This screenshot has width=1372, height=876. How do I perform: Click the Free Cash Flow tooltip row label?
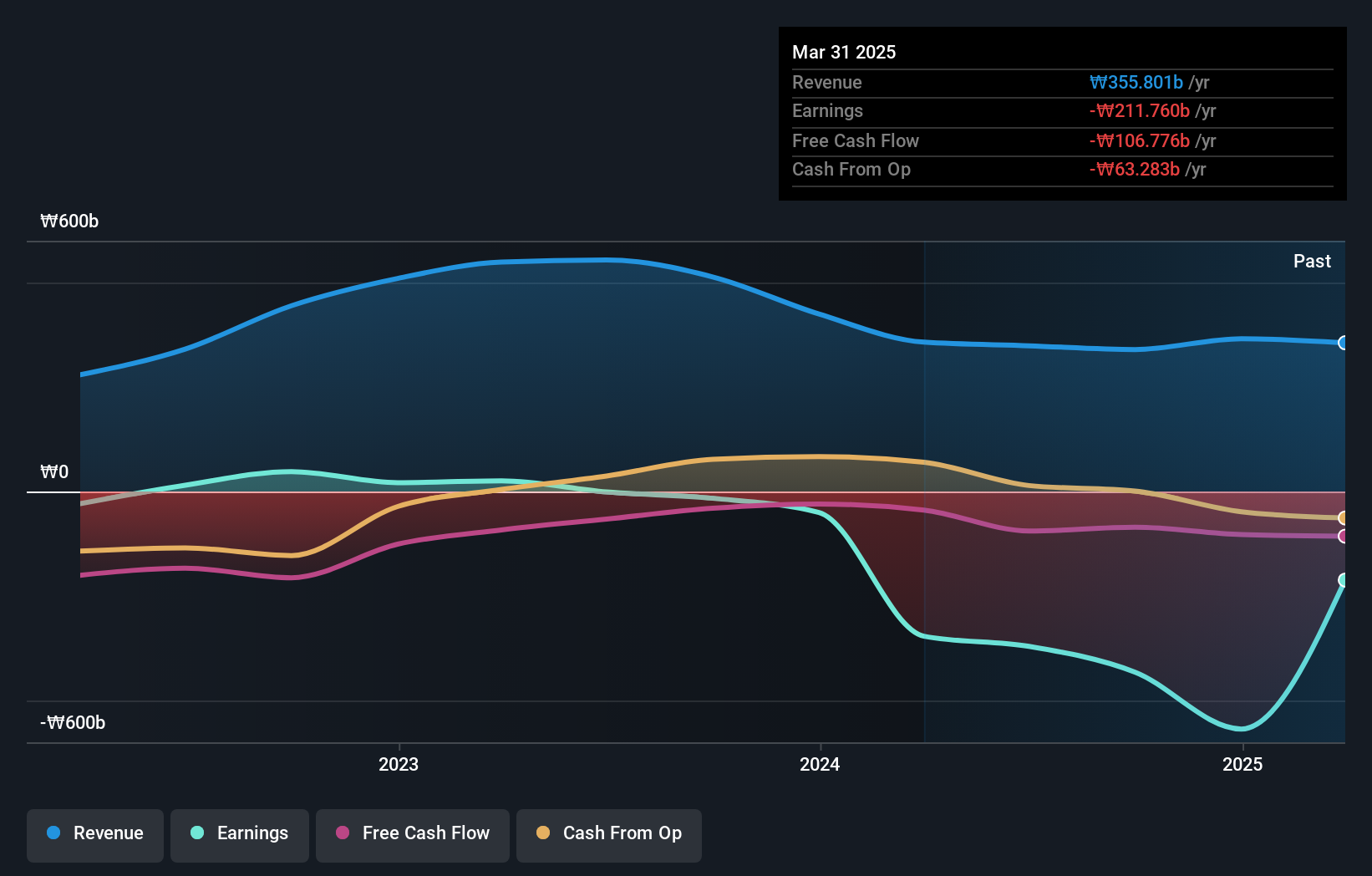[x=856, y=140]
